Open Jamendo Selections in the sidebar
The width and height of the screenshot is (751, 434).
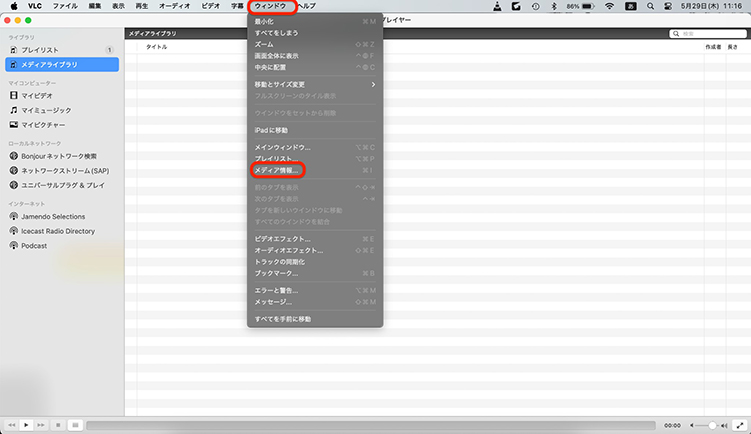62,217
